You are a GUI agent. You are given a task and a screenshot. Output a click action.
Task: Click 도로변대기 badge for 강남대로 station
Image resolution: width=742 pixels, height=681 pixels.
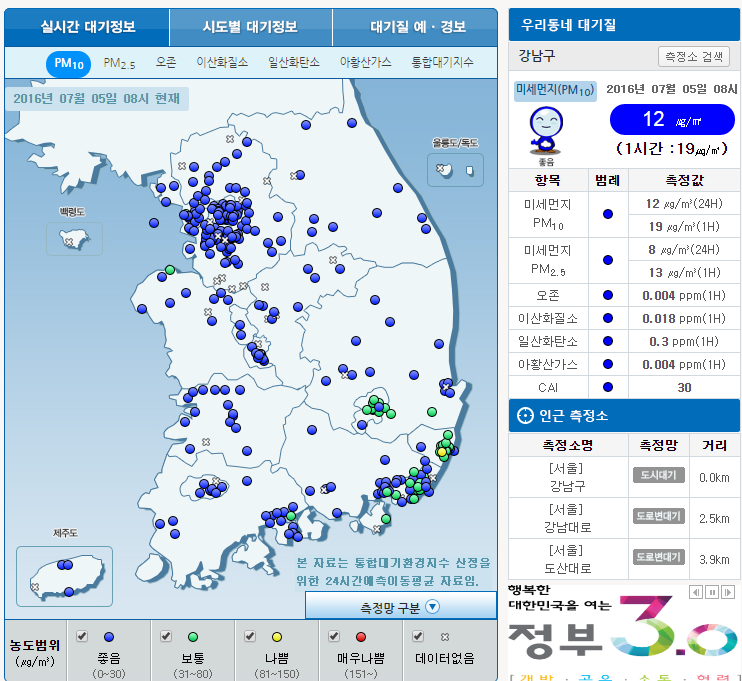coord(658,516)
